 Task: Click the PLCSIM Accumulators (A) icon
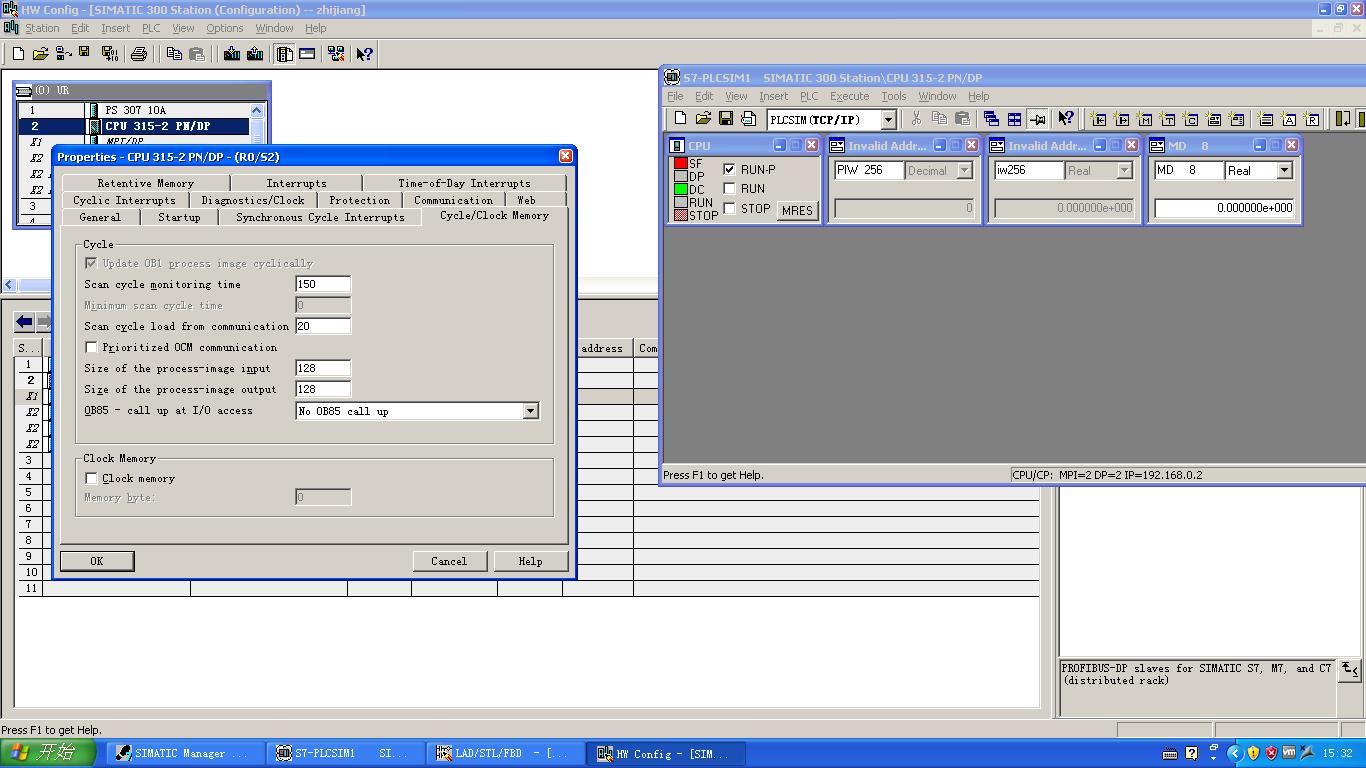pos(1289,119)
